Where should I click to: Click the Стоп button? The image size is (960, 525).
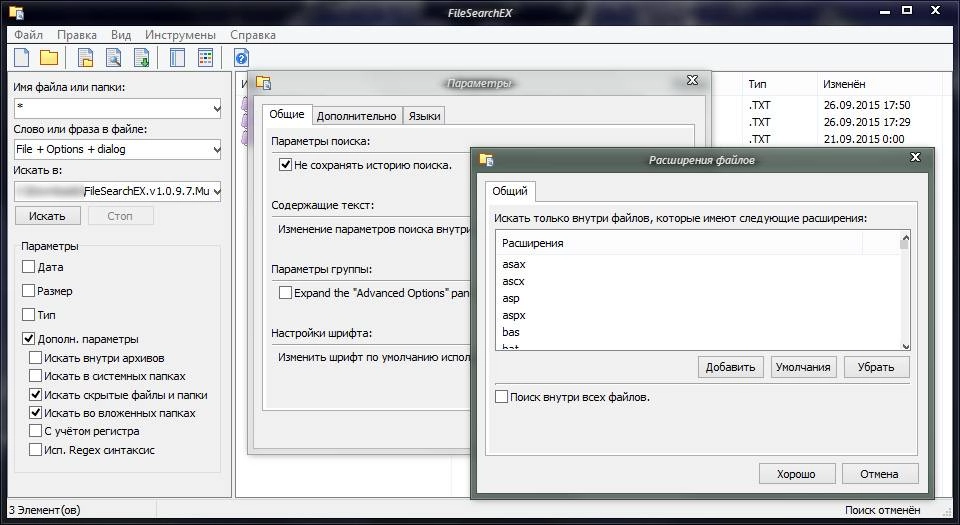tap(120, 216)
